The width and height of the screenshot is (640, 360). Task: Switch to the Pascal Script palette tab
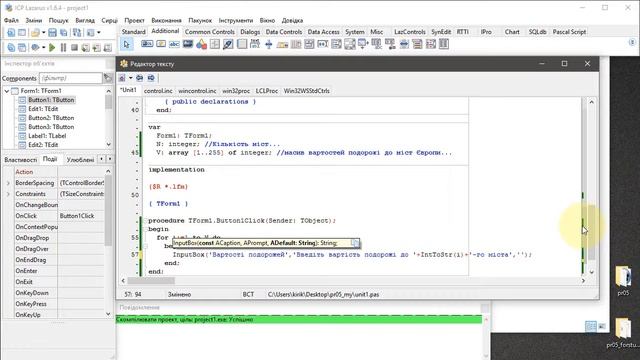(x=569, y=32)
